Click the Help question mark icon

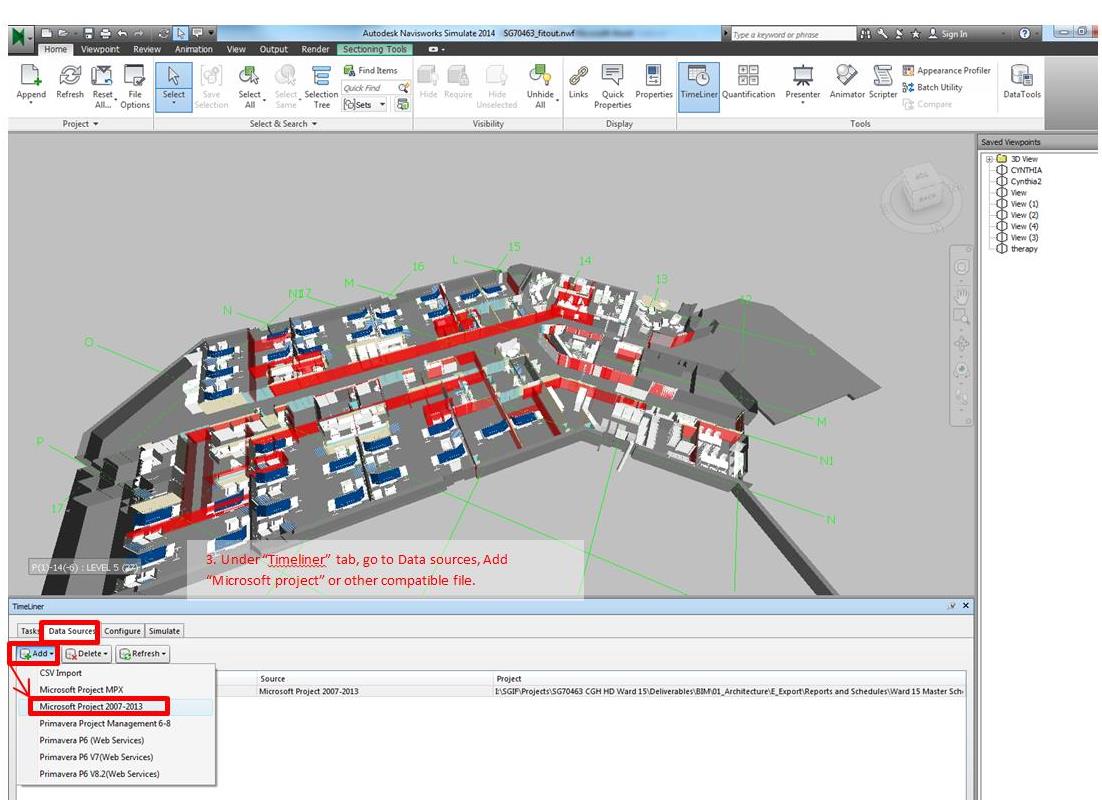(1025, 33)
